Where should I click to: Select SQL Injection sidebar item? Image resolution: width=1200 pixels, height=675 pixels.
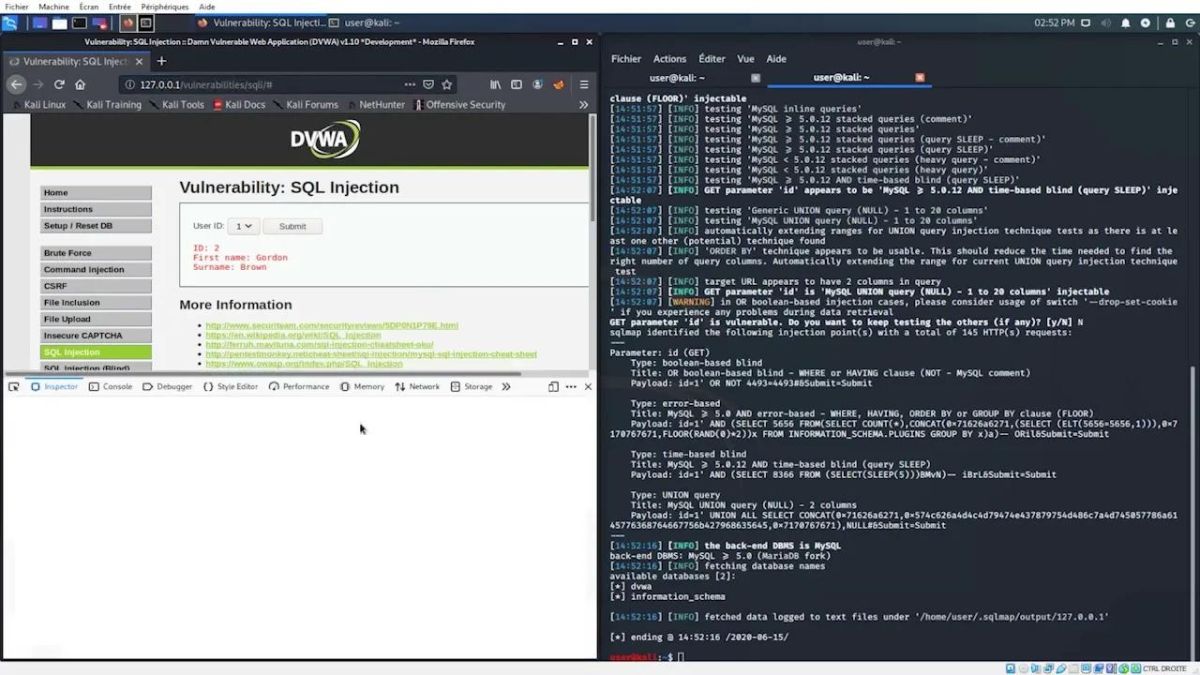[x=96, y=352]
